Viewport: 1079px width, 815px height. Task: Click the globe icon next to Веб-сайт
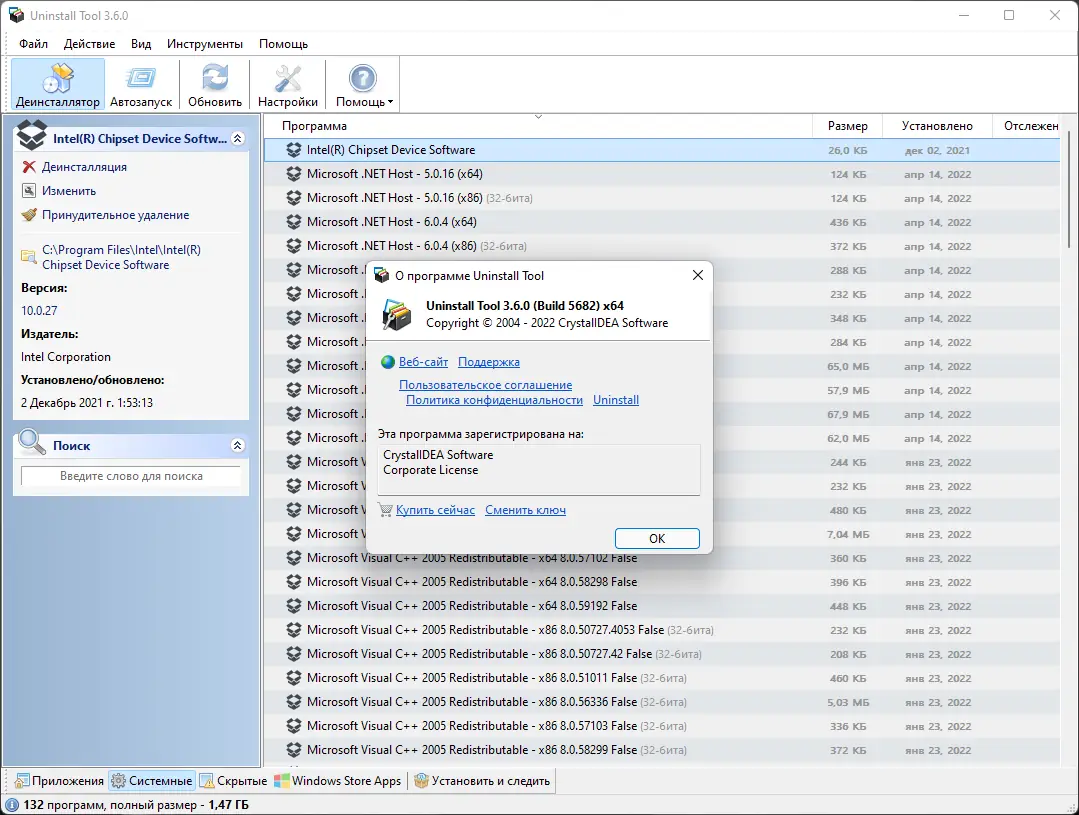click(x=387, y=362)
